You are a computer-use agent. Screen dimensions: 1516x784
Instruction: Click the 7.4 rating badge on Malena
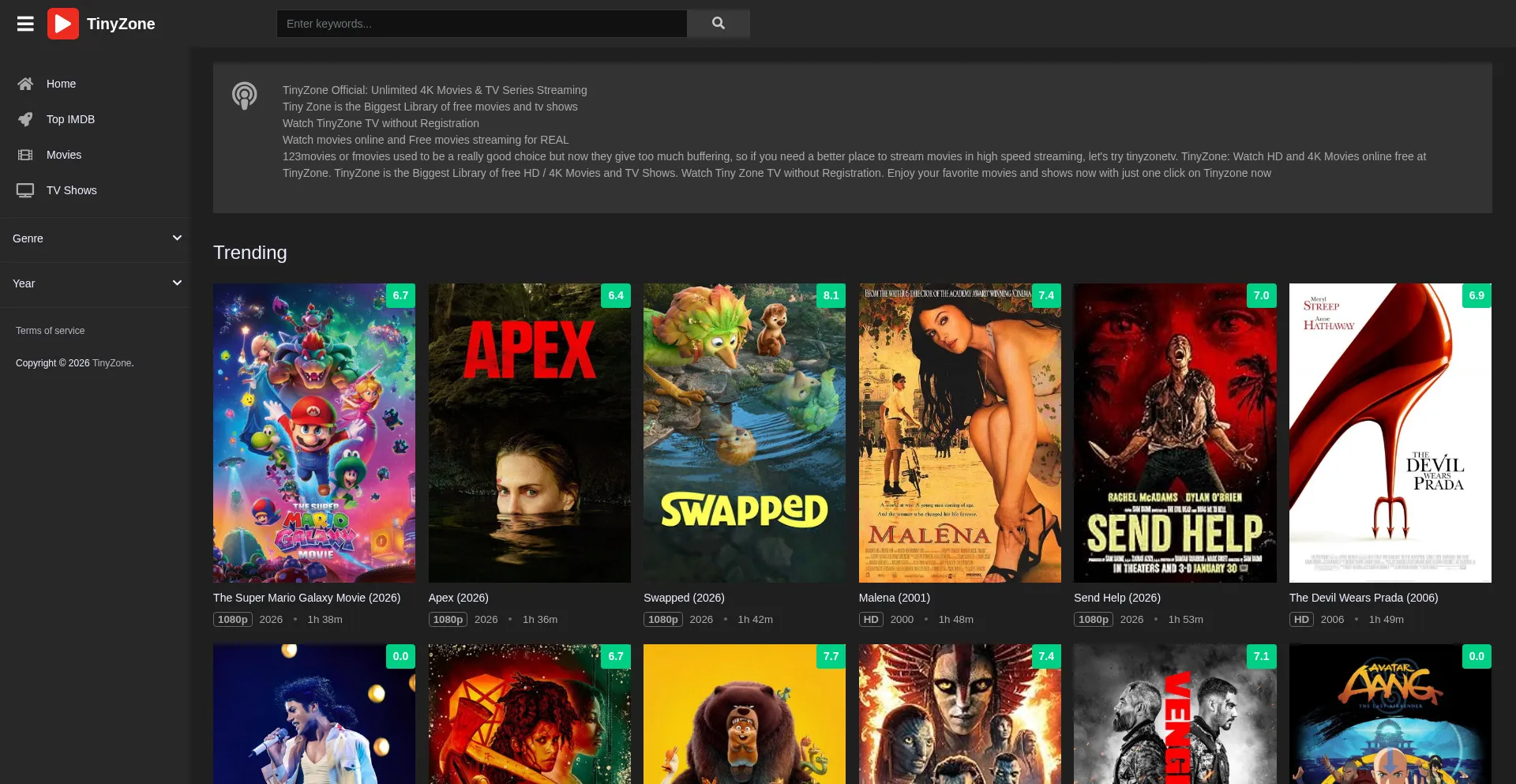(x=1046, y=295)
